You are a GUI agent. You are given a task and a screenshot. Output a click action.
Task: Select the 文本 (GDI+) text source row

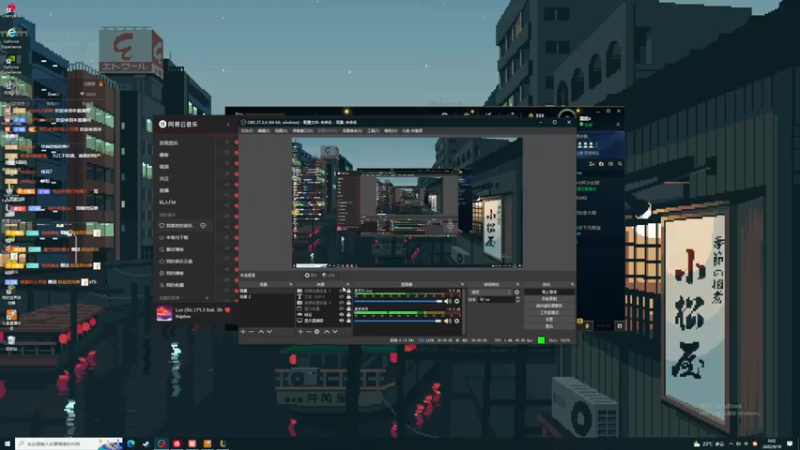[x=323, y=297]
